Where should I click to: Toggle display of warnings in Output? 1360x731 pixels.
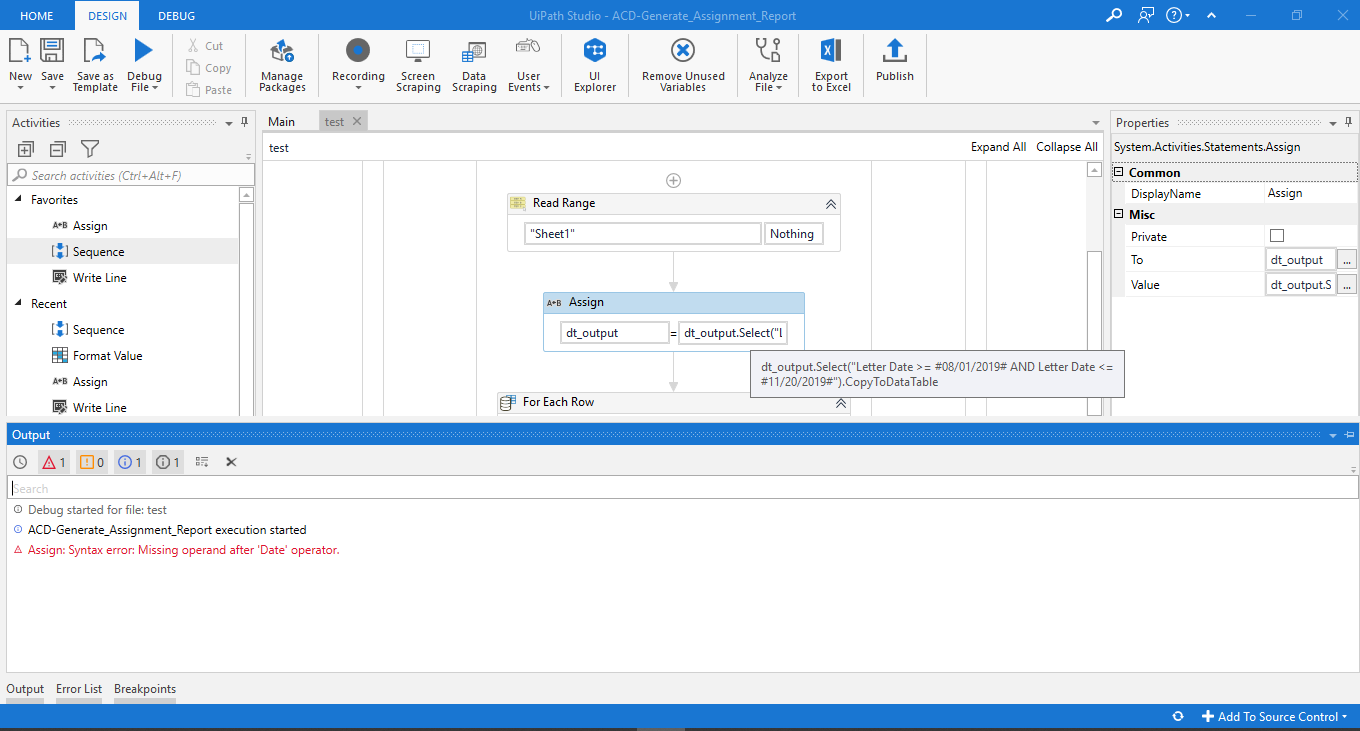[95, 461]
